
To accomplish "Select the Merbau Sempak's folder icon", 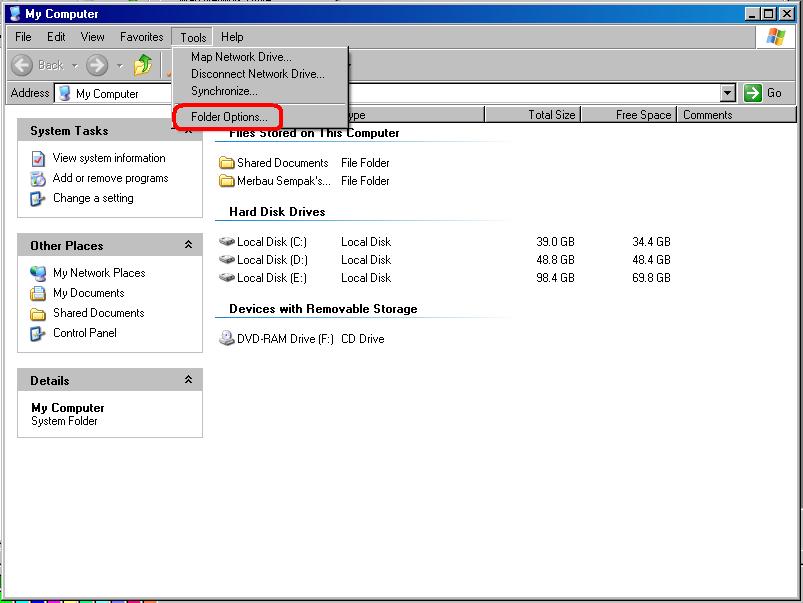I will [226, 181].
